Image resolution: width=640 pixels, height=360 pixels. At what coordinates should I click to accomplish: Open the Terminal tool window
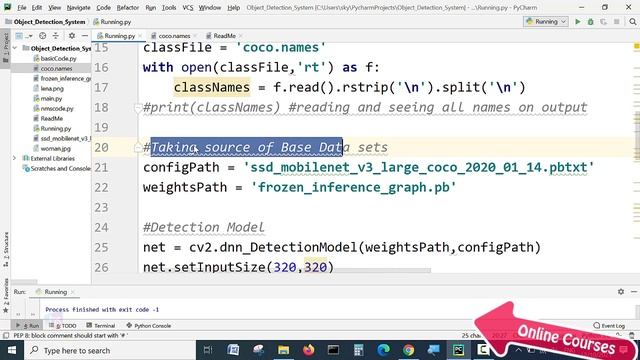pyautogui.click(x=101, y=326)
